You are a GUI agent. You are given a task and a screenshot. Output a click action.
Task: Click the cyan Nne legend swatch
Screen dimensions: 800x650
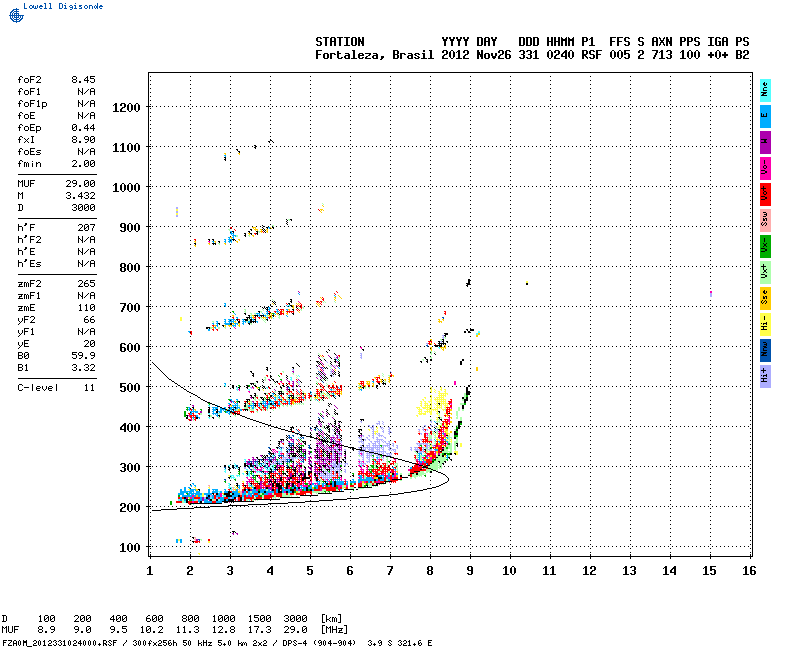764,91
